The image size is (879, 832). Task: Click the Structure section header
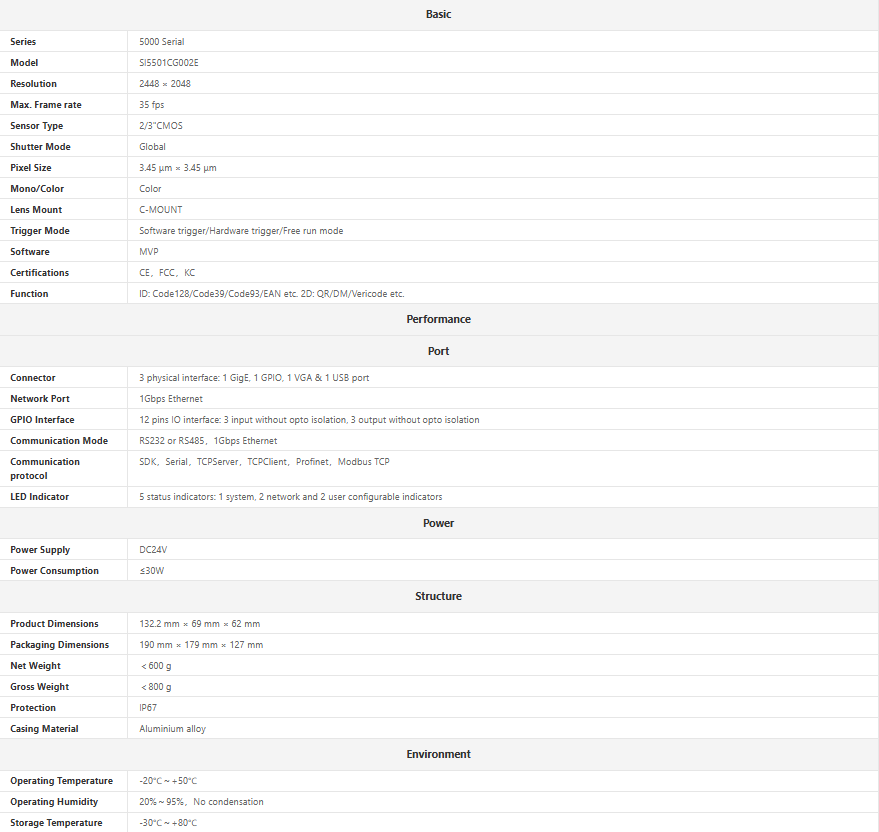[x=438, y=596]
